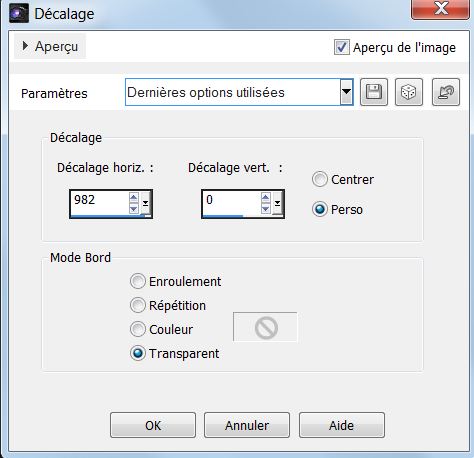This screenshot has height=458, width=474.
Task: Toggle the Aperçu de l'image checkbox
Action: coord(342,47)
